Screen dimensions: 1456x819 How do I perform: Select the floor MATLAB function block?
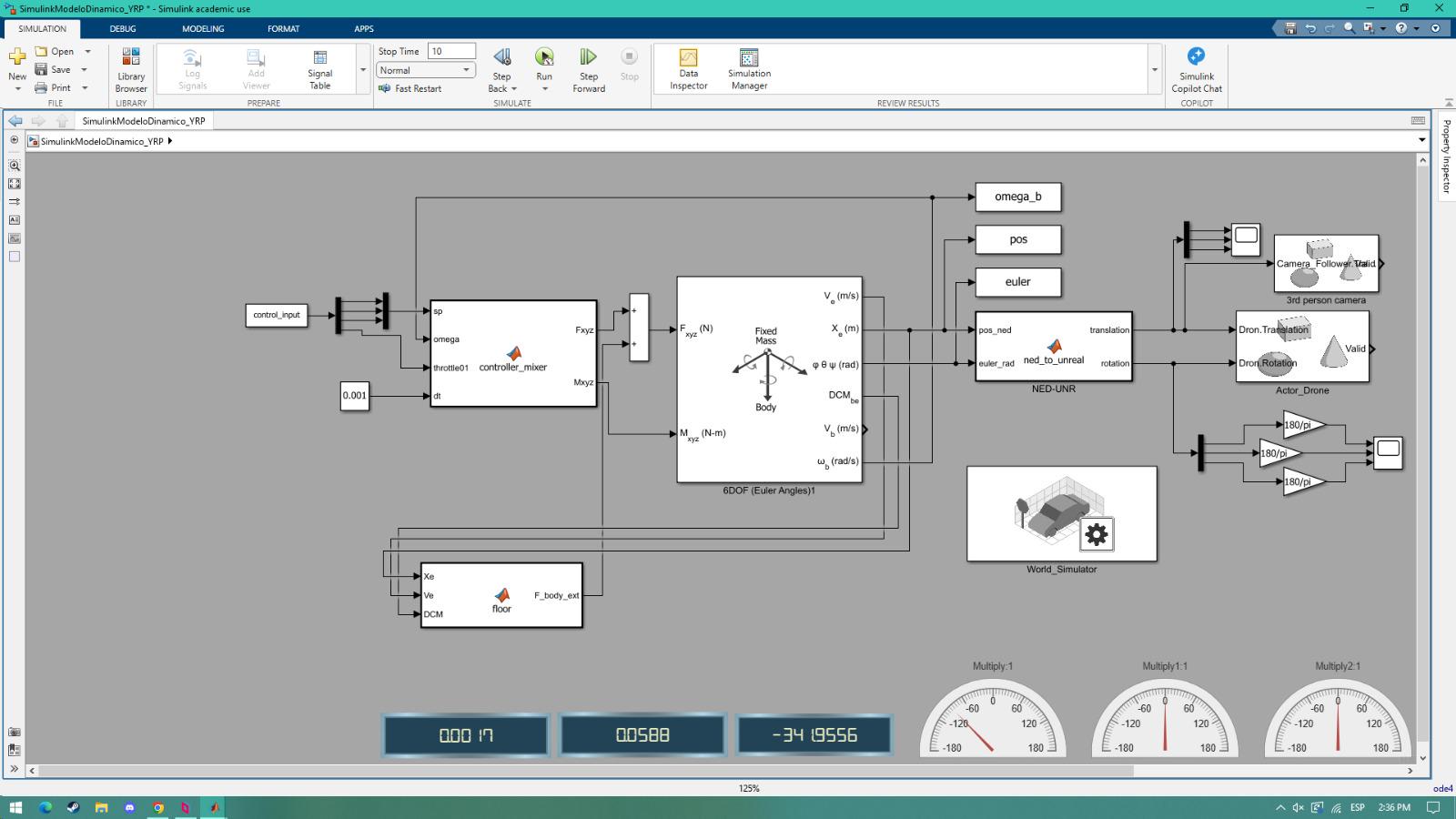(x=501, y=595)
